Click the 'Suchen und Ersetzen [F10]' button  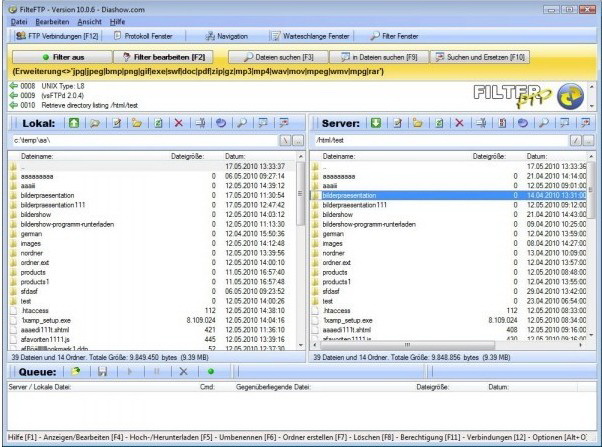click(519, 58)
